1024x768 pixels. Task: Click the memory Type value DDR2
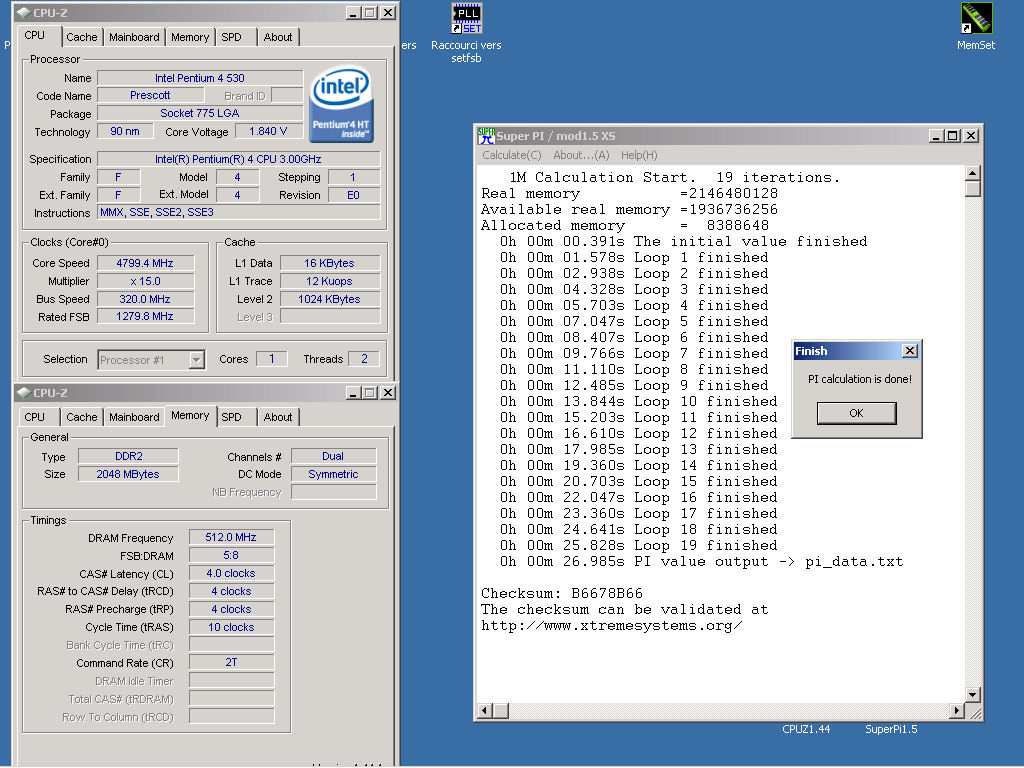[128, 456]
